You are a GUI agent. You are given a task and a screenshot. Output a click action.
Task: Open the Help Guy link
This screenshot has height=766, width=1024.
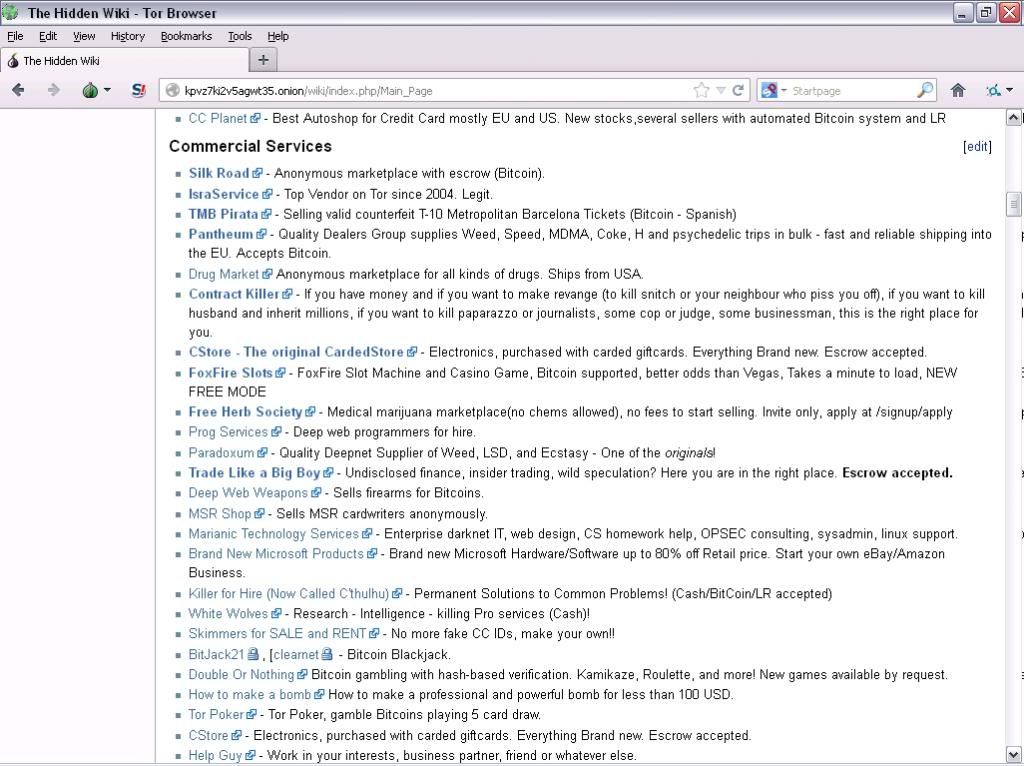tap(215, 756)
